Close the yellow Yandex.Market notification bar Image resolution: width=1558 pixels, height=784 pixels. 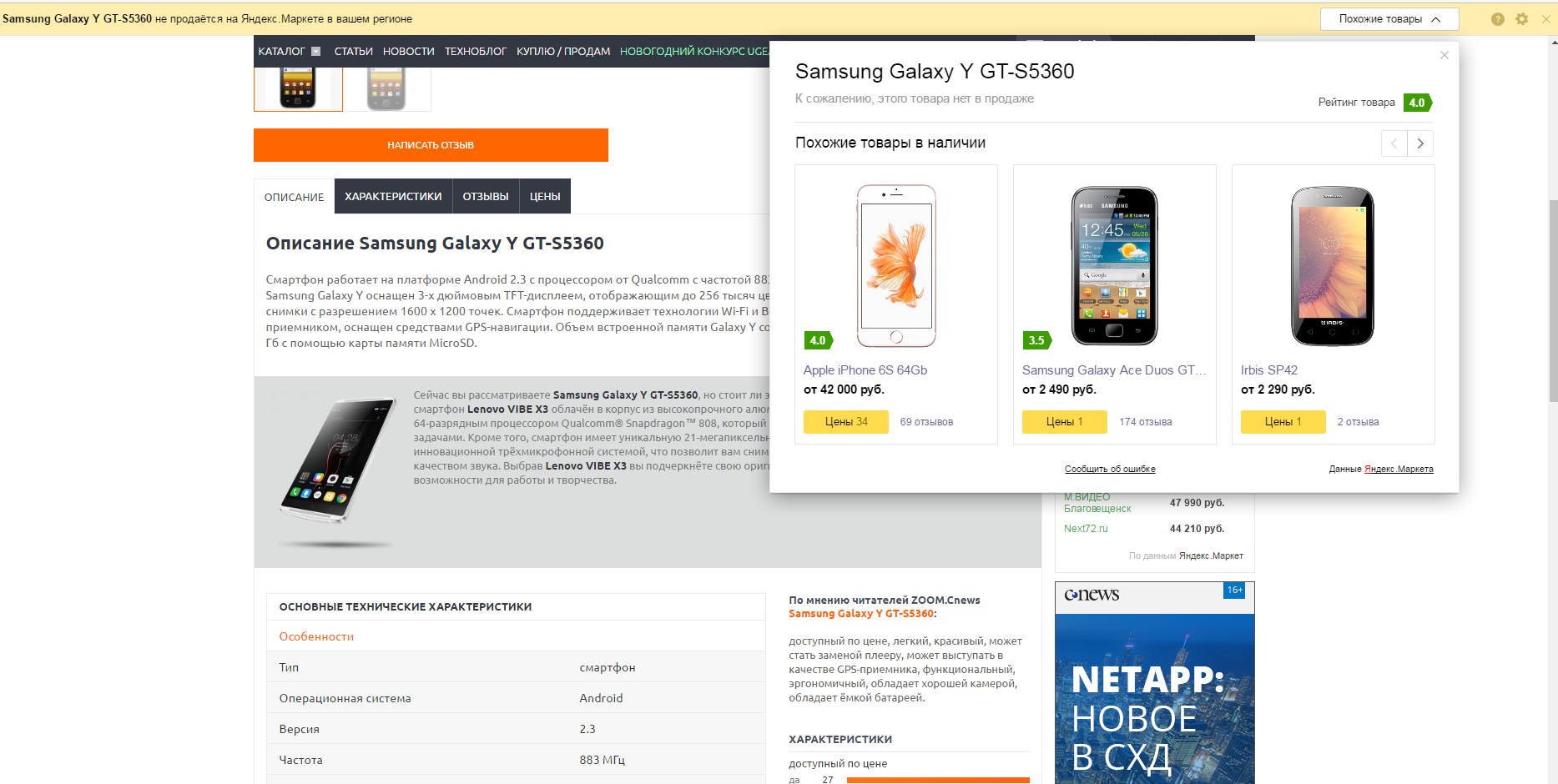(1546, 19)
